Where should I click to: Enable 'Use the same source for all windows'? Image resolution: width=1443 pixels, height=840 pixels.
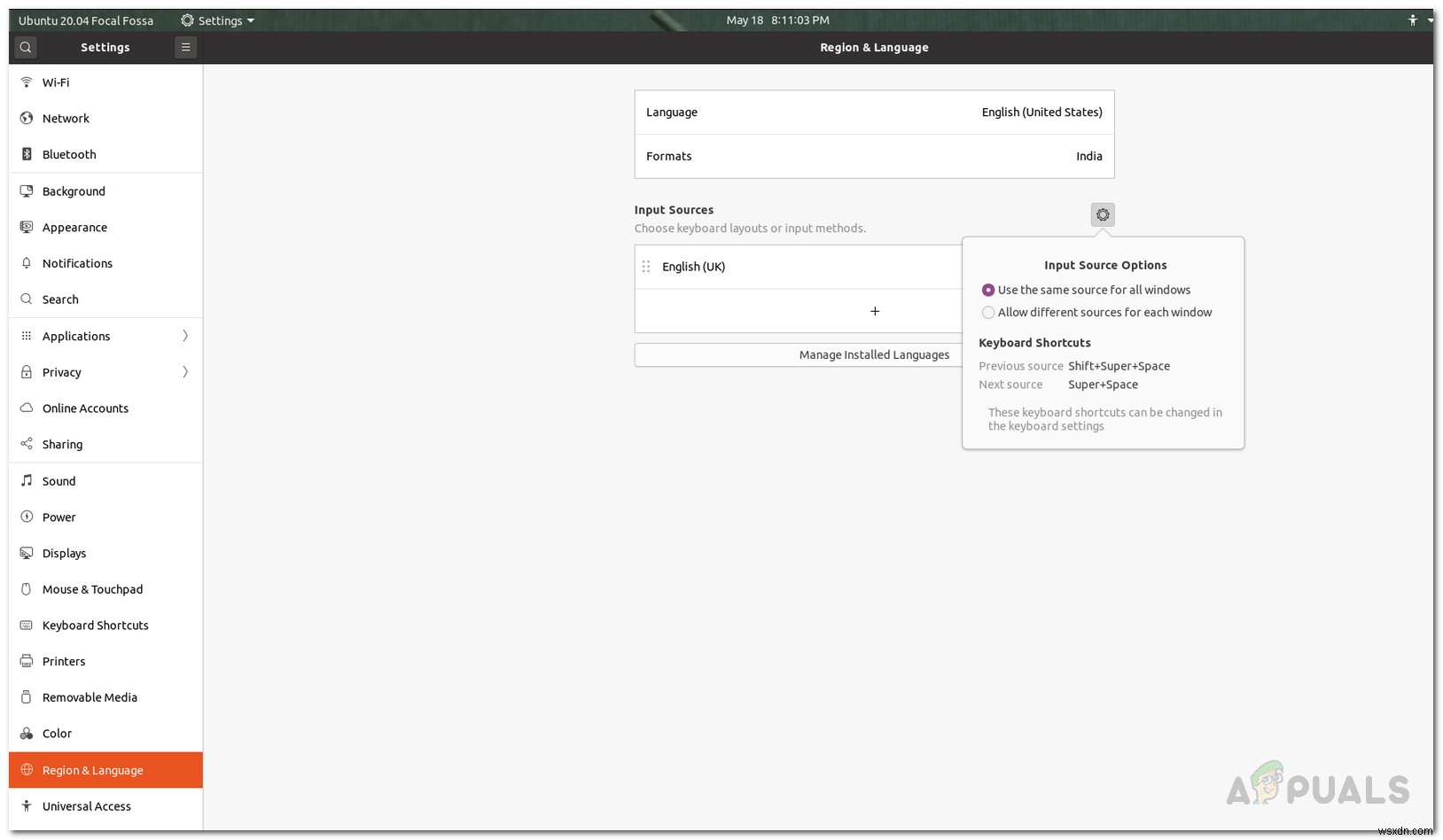[988, 290]
